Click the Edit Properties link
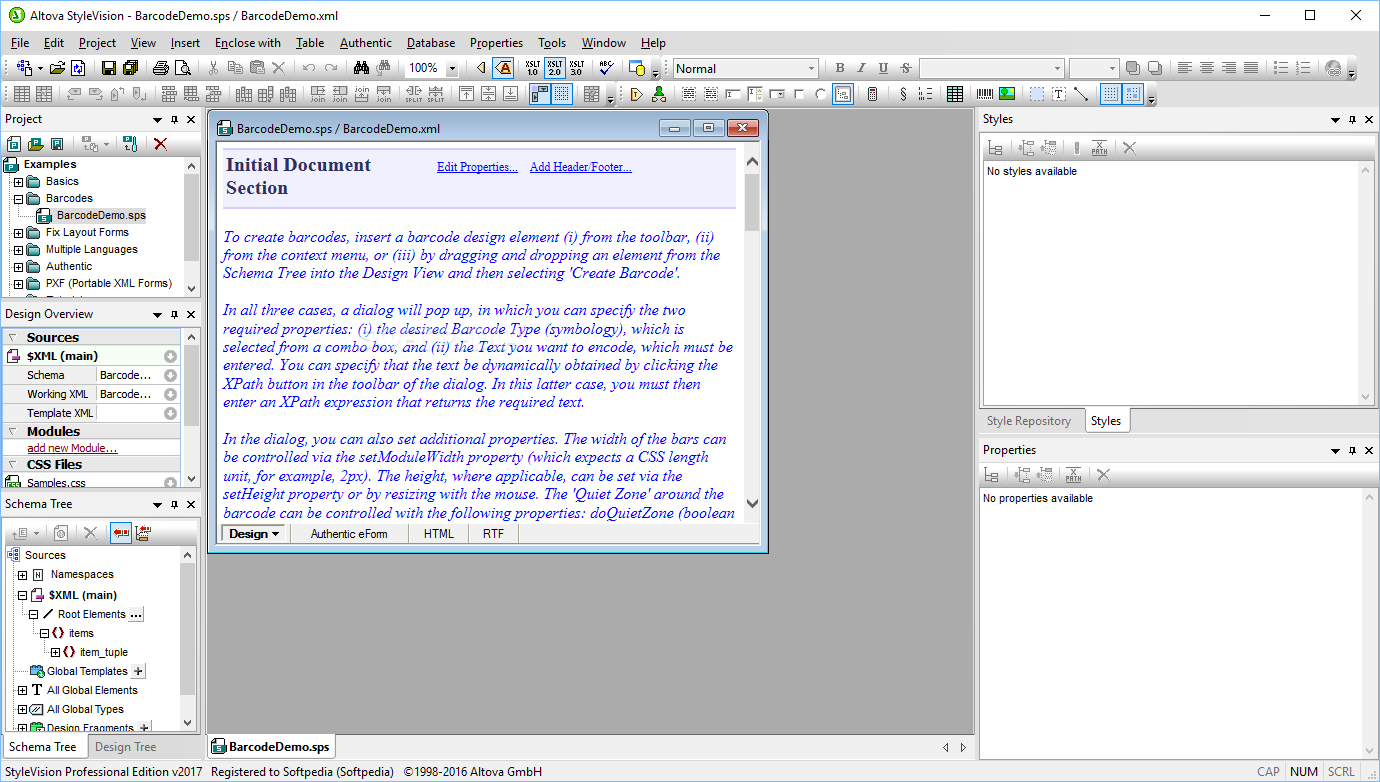 pos(477,167)
